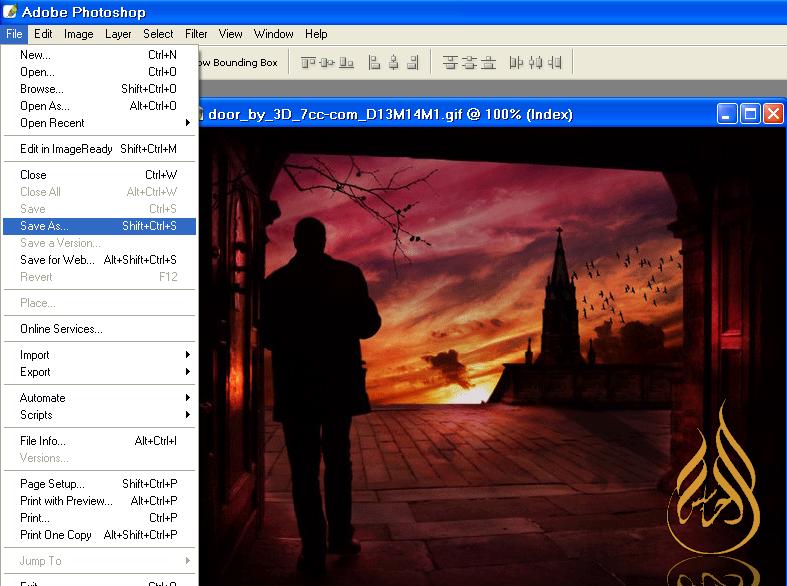
Task: Click the Align Bottom Edges icon
Action: (x=346, y=63)
